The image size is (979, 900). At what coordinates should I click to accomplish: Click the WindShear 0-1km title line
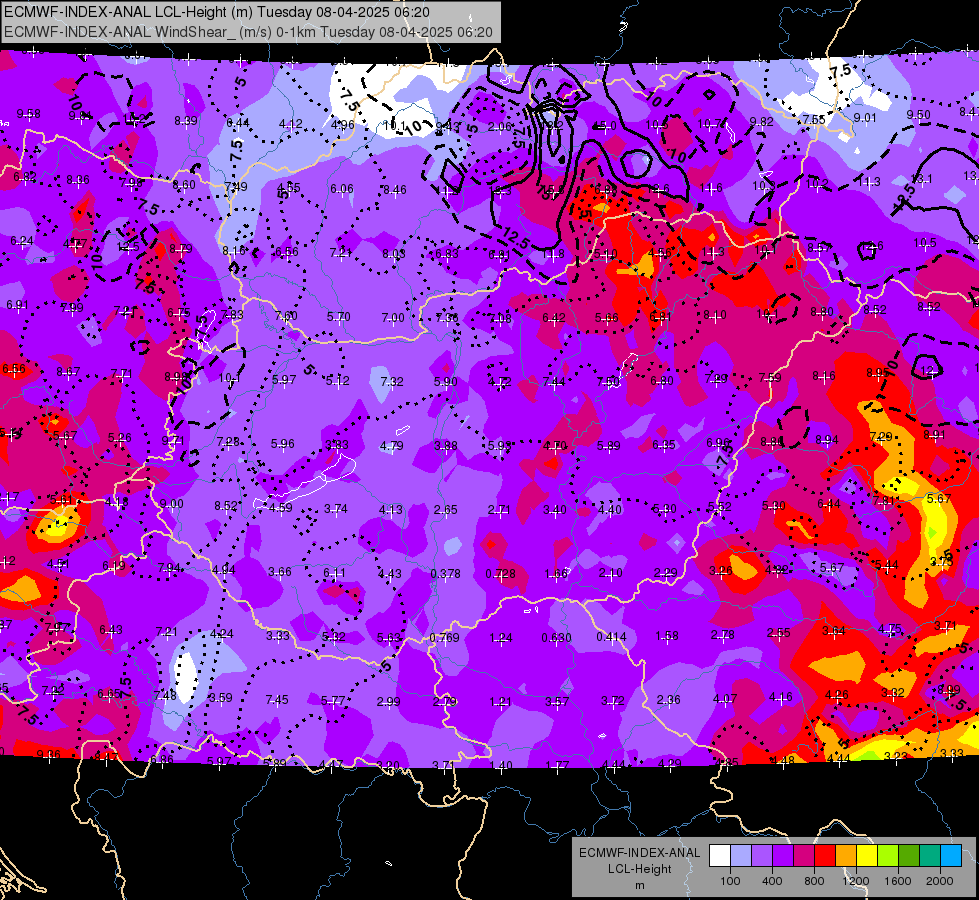pos(248,32)
